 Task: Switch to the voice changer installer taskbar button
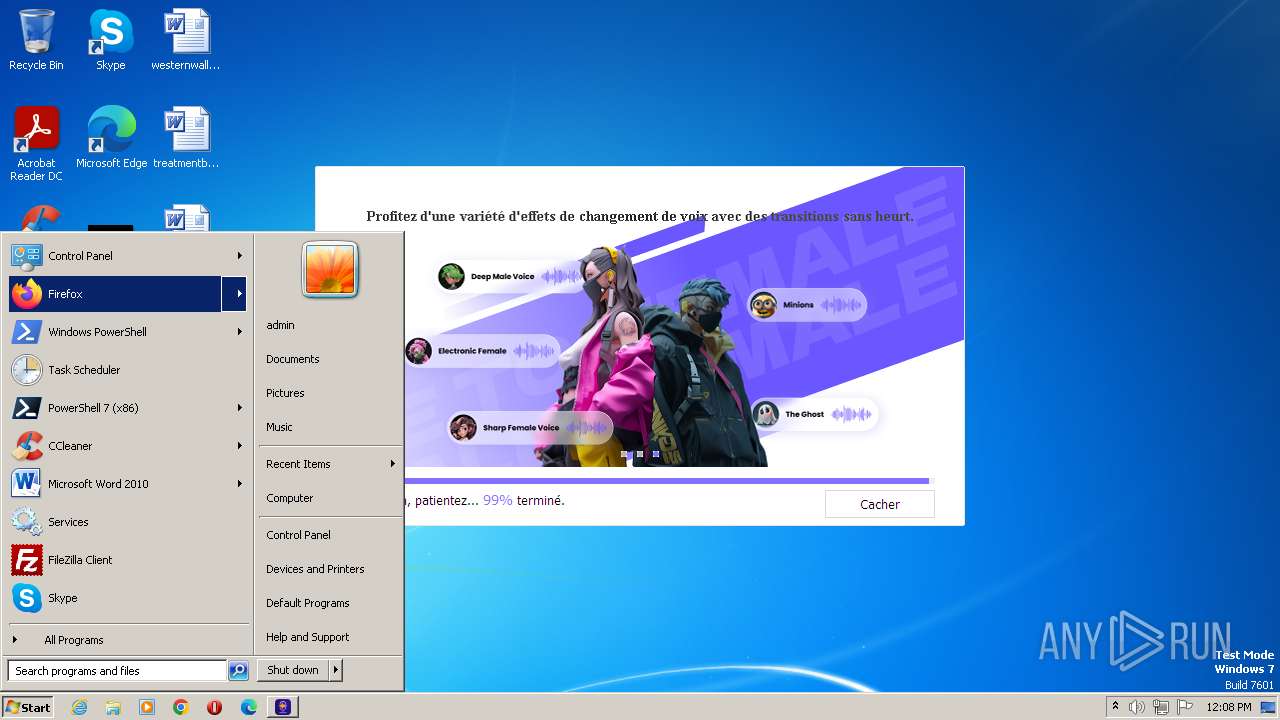tap(284, 707)
